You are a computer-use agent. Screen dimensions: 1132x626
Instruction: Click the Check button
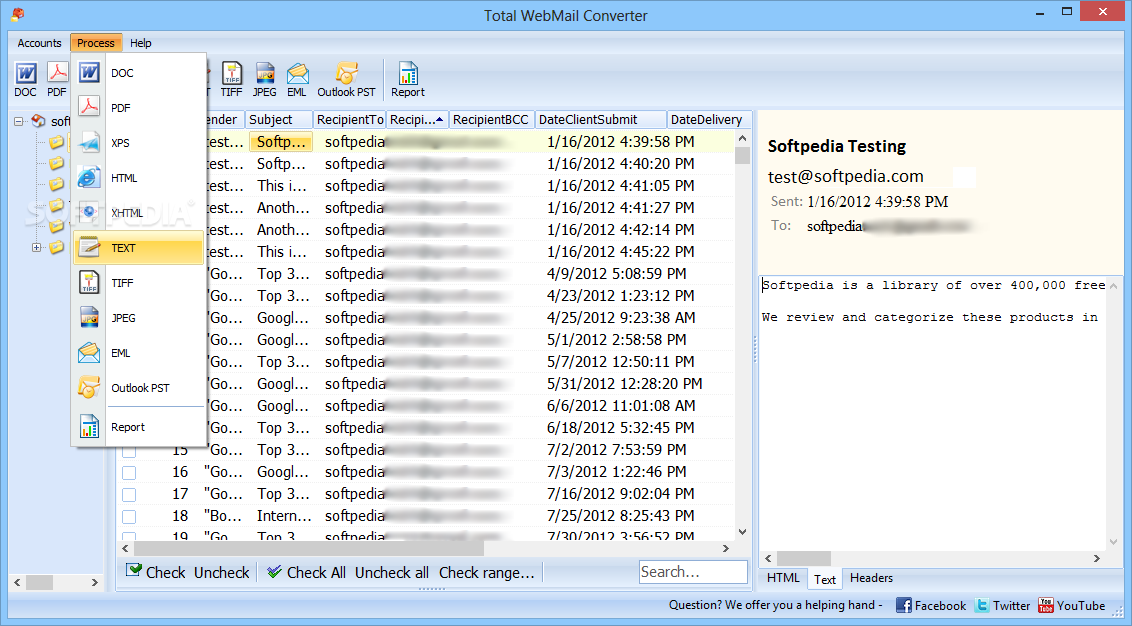(x=157, y=573)
